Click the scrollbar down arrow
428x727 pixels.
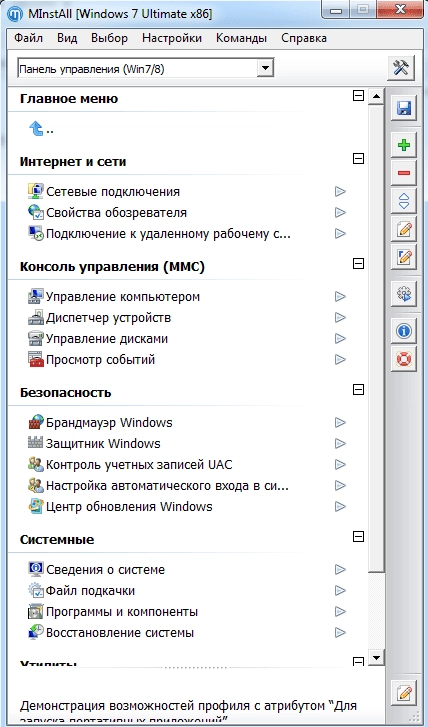click(376, 657)
